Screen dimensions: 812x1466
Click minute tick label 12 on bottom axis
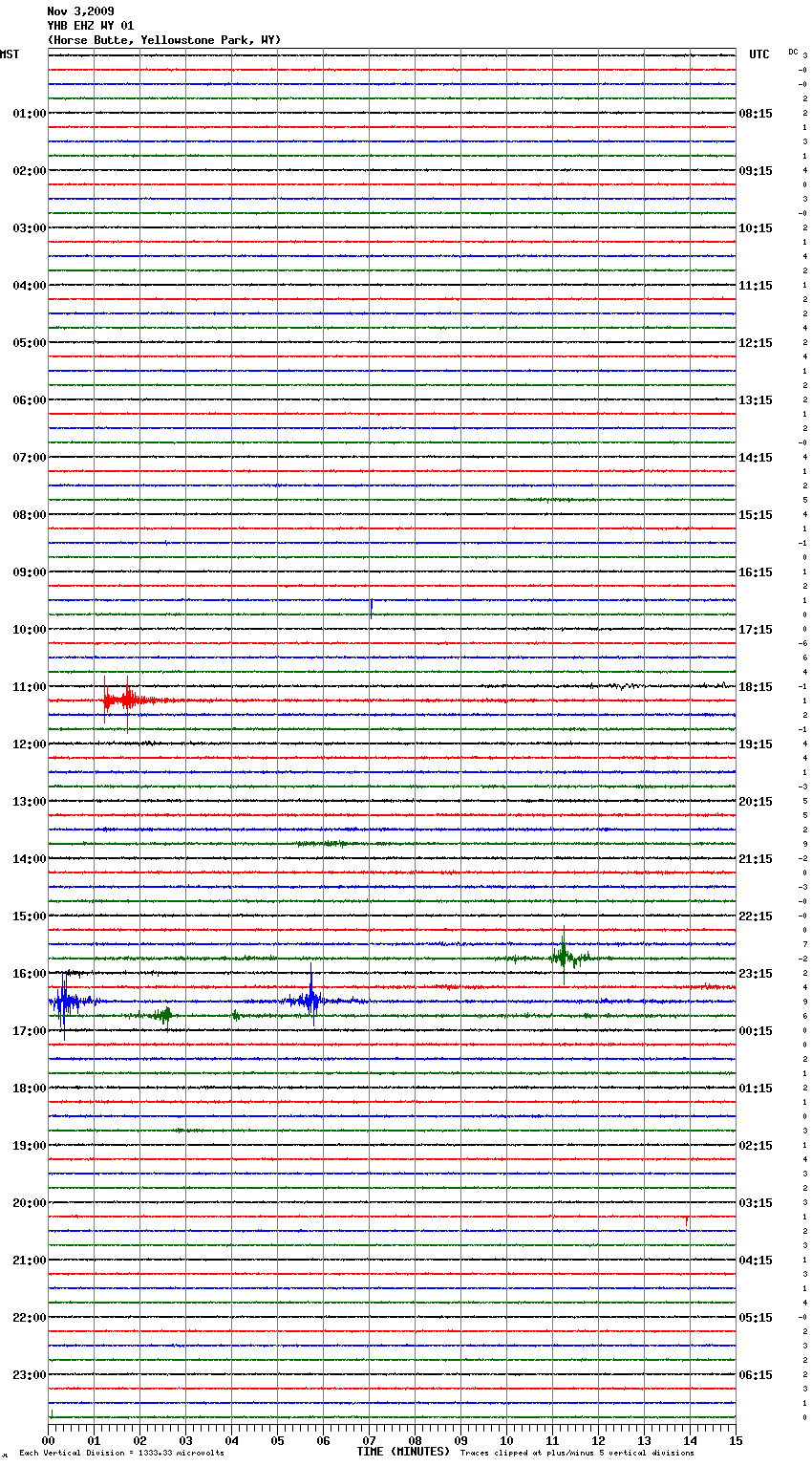(598, 1440)
